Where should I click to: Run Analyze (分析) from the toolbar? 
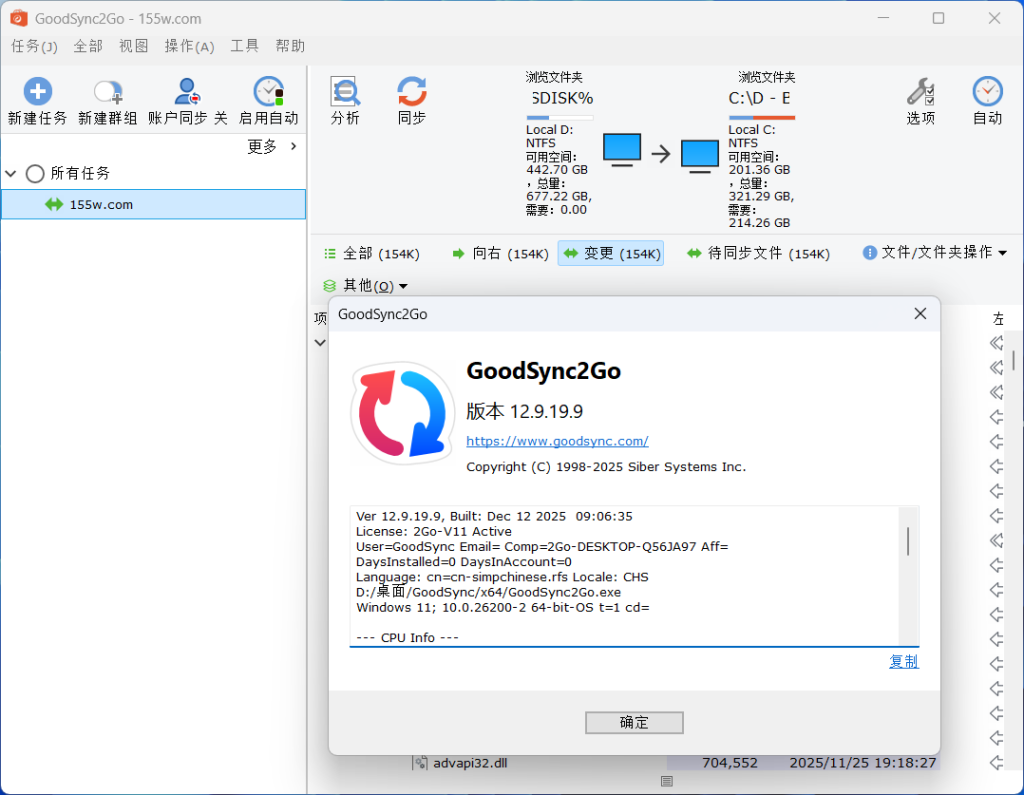[x=345, y=93]
